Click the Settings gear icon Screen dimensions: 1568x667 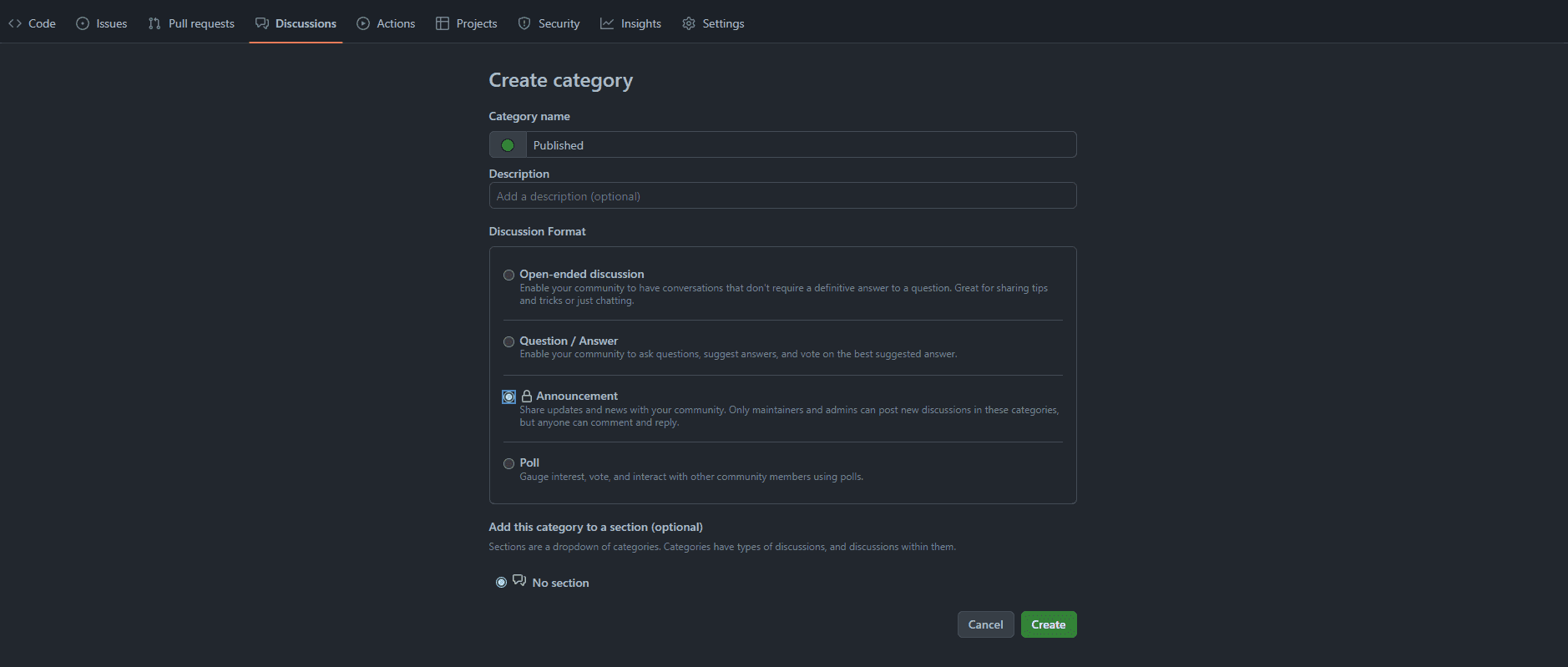tap(689, 23)
